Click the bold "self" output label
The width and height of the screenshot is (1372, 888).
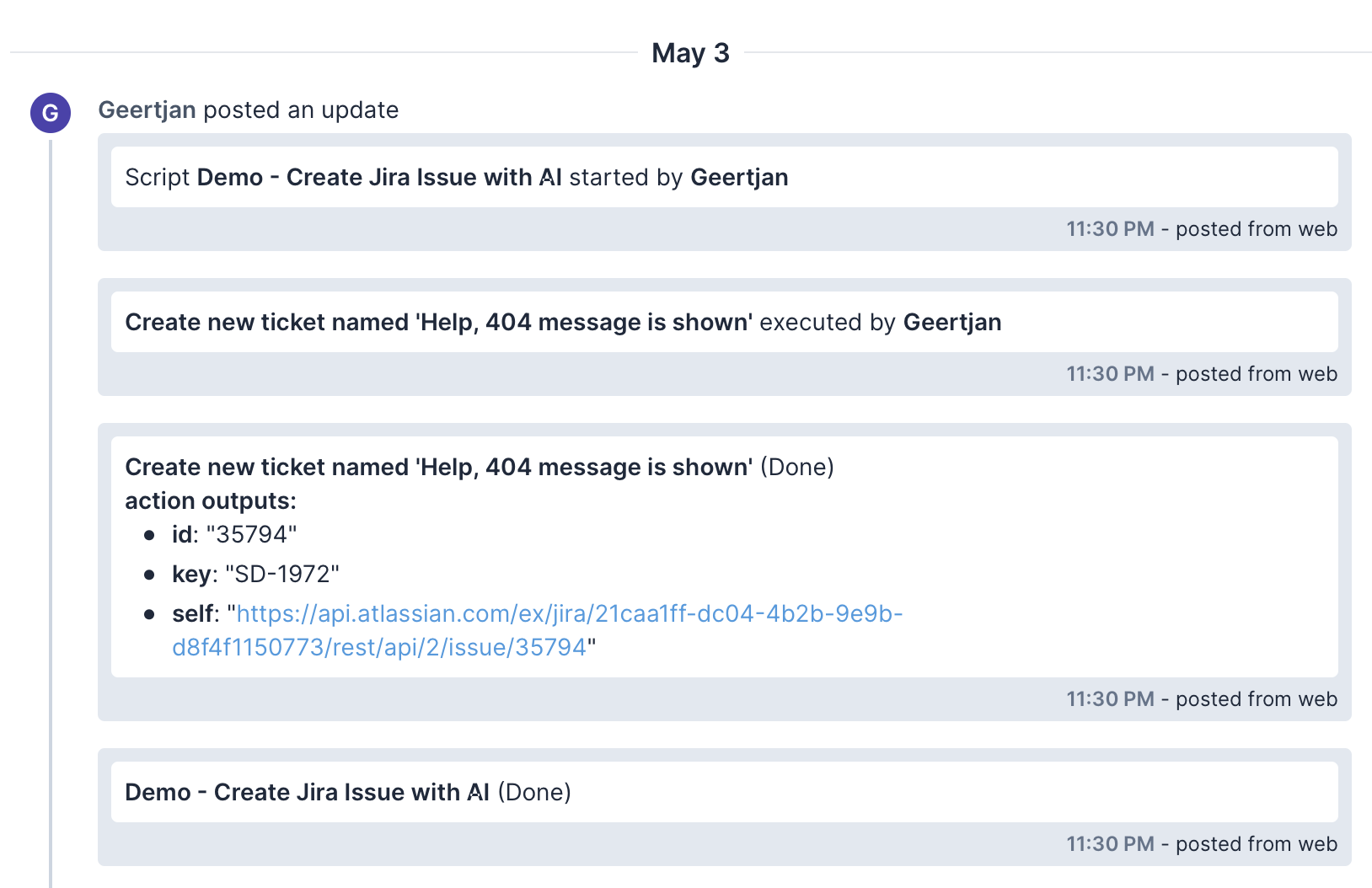192,614
